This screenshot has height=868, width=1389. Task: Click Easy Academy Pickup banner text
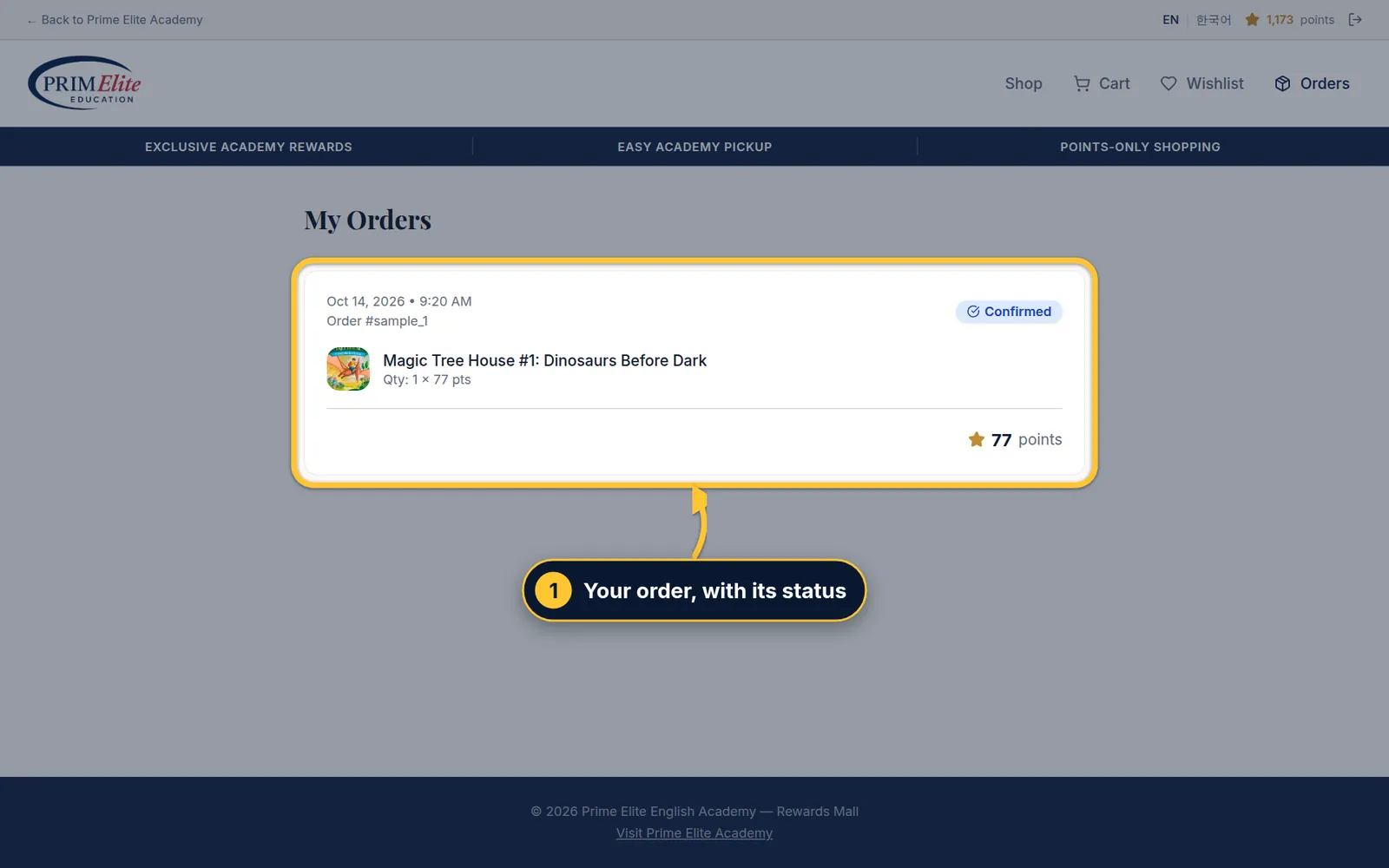tap(694, 147)
